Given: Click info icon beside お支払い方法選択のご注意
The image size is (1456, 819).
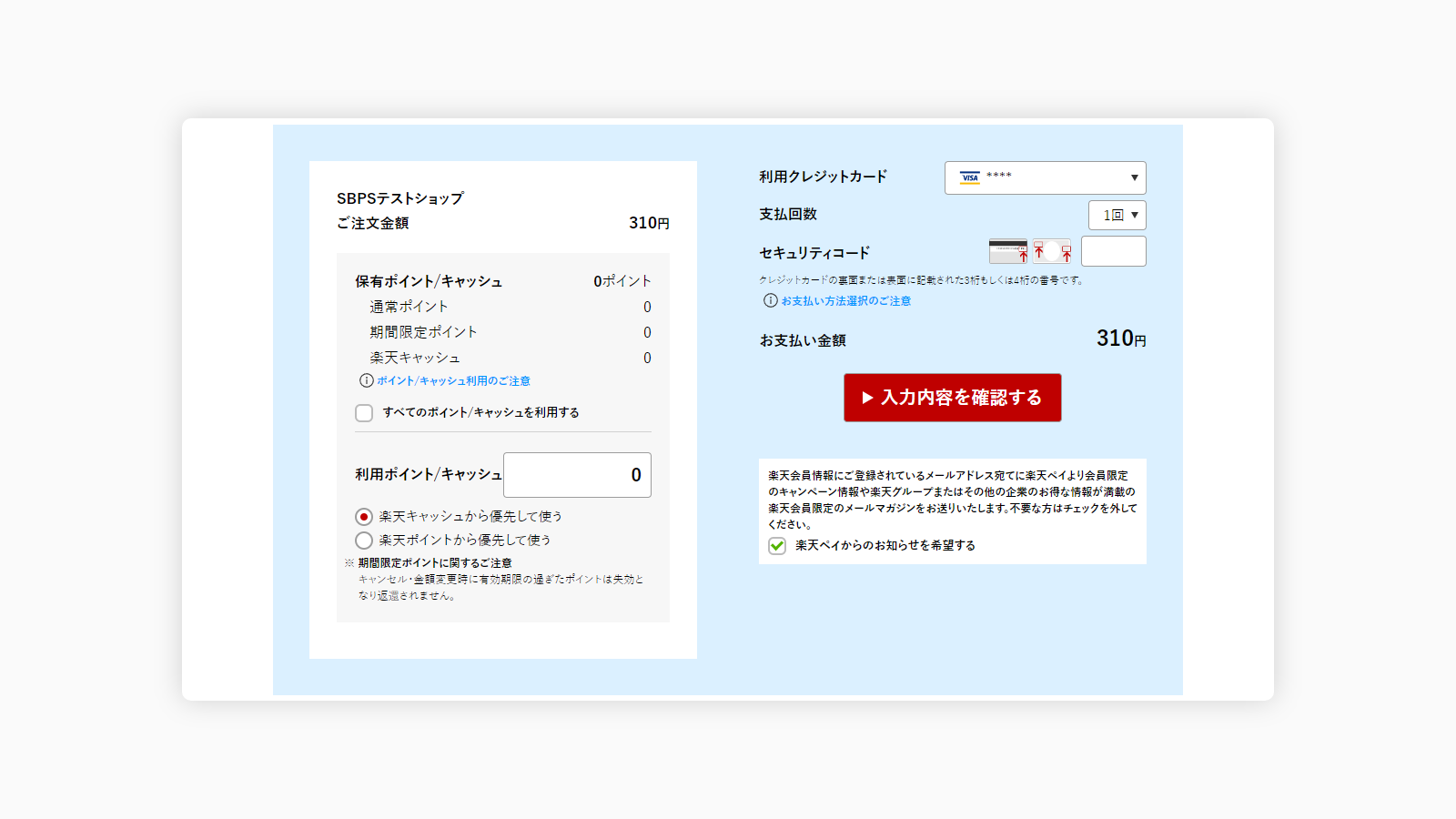Looking at the screenshot, I should point(770,300).
